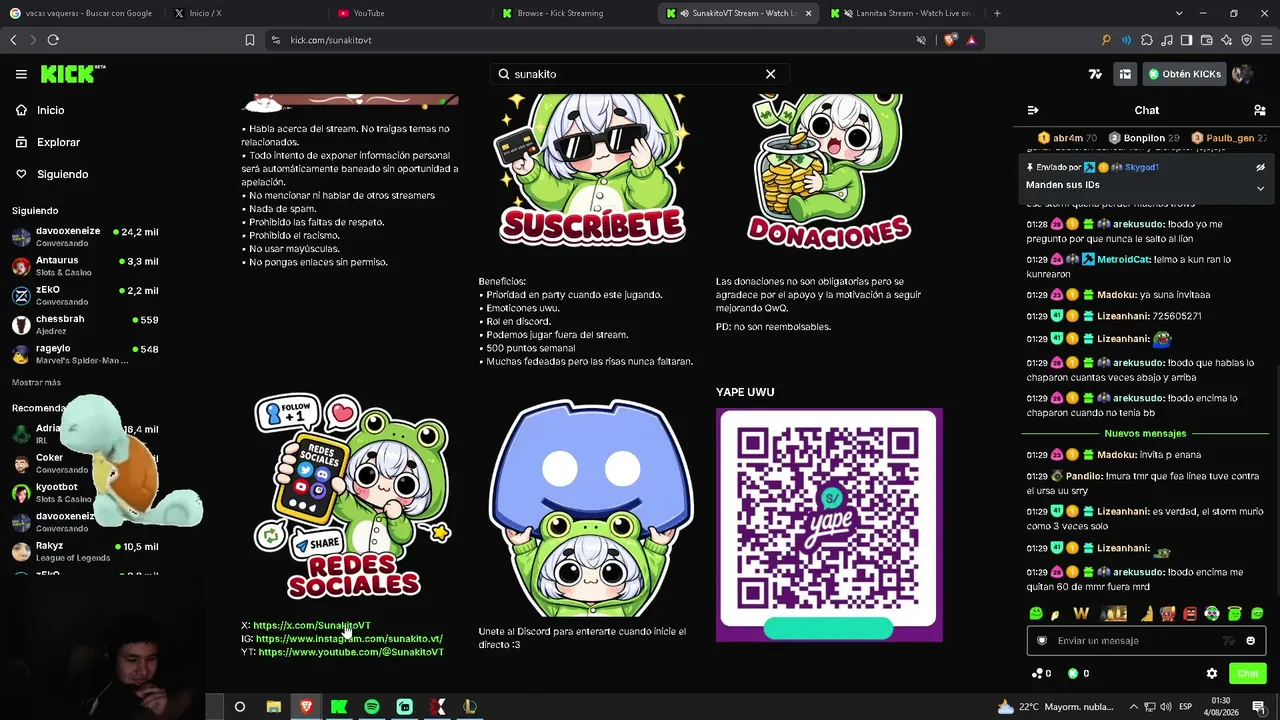This screenshot has height=720, width=1280.
Task: Open the browser main menu
Action: pos(1266,40)
